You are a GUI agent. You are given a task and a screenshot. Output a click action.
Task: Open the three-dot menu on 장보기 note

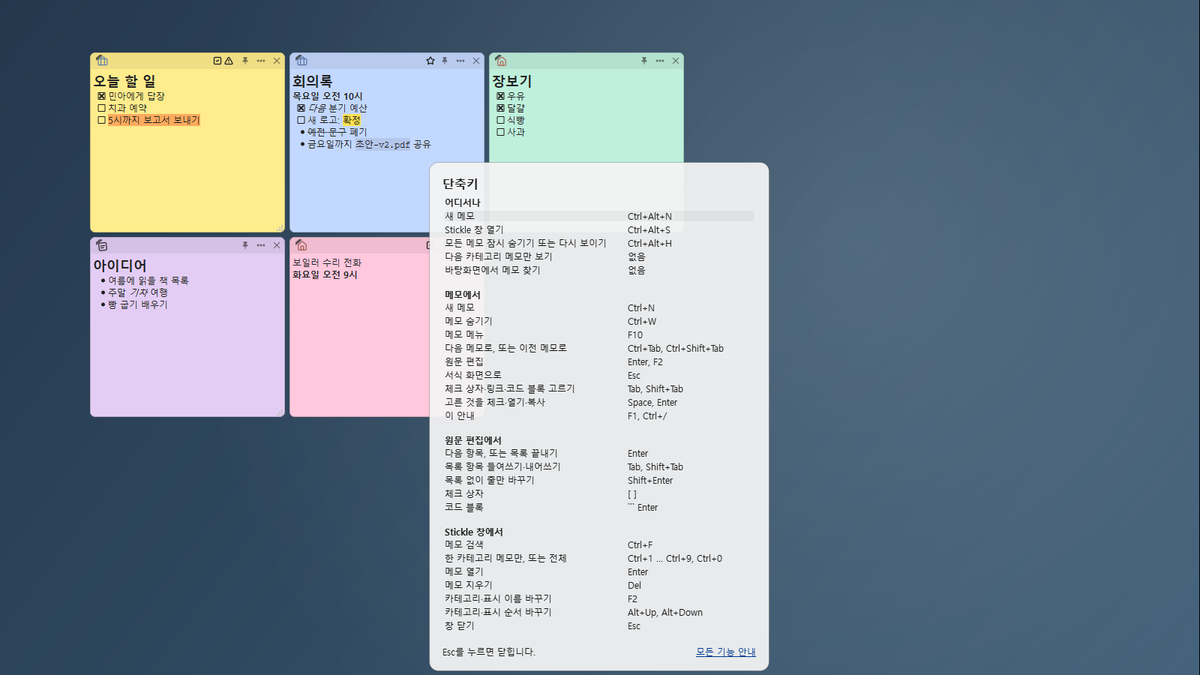660,61
